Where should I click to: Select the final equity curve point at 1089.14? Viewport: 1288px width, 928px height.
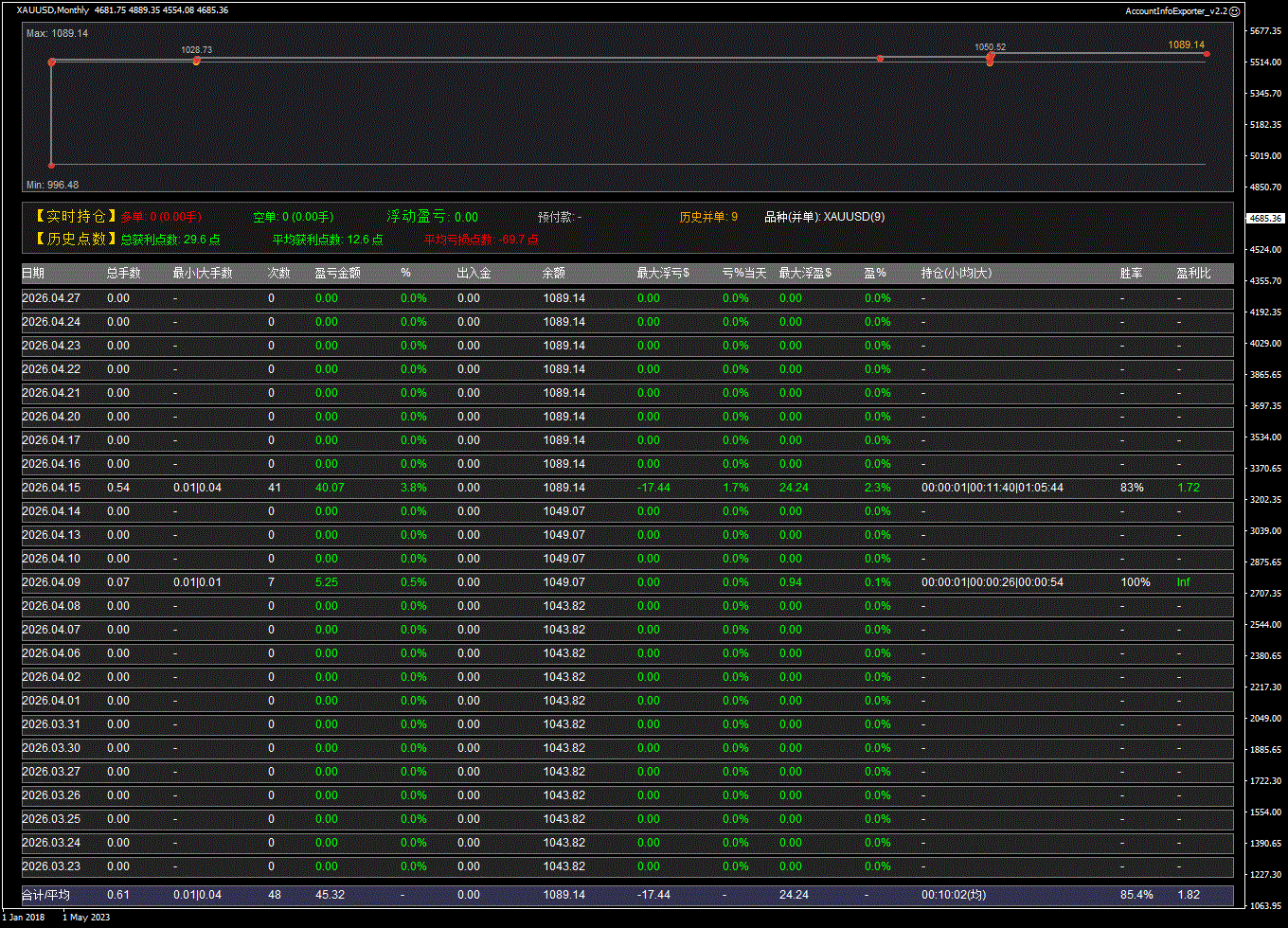click(1207, 53)
